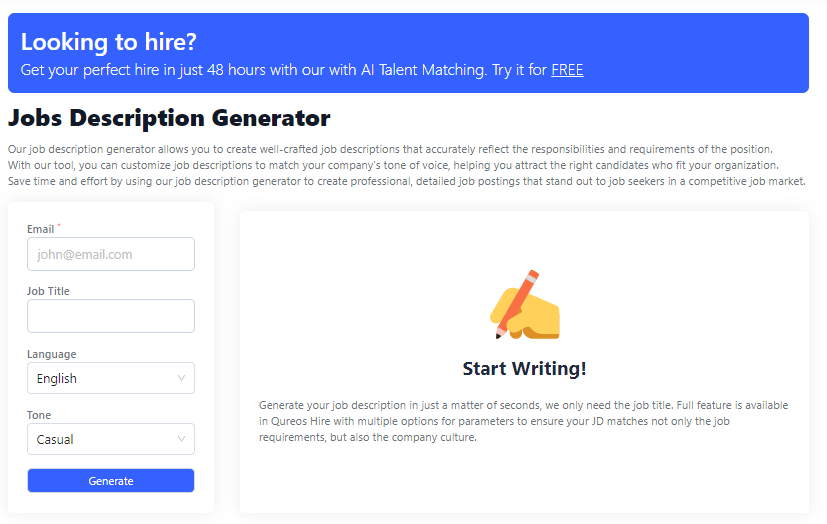Image resolution: width=827 pixels, height=524 pixels.
Task: Follow the FREE link in the banner
Action: click(x=567, y=70)
